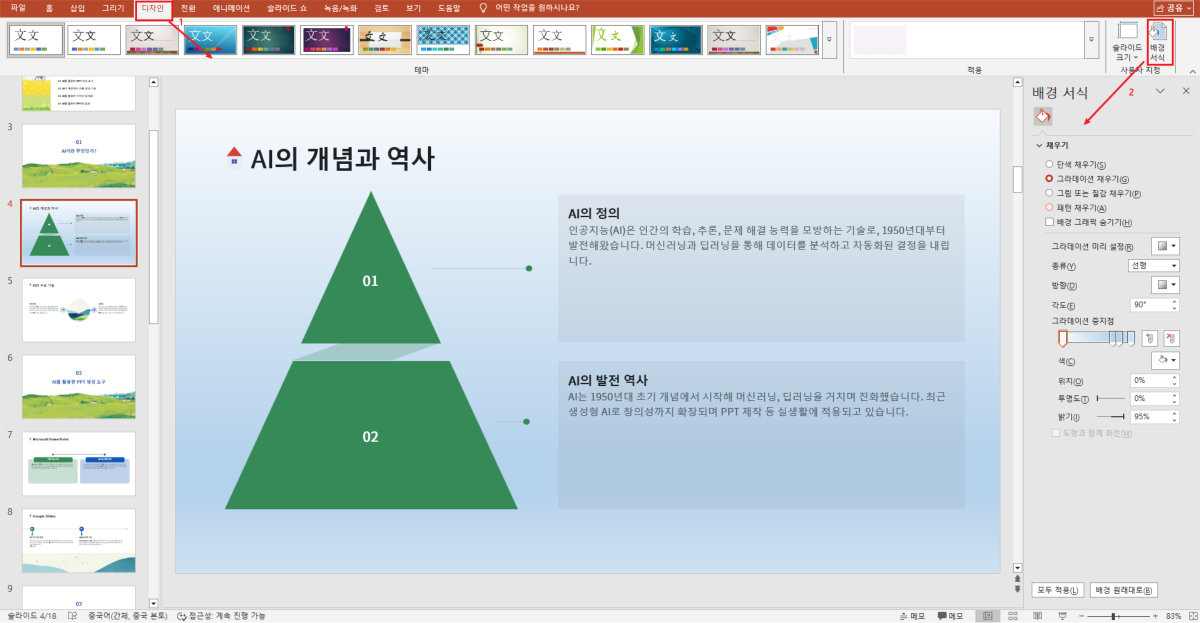The height and width of the screenshot is (623, 1200).
Task: Open the gradient 방향 dropdown
Action: coord(1164,284)
